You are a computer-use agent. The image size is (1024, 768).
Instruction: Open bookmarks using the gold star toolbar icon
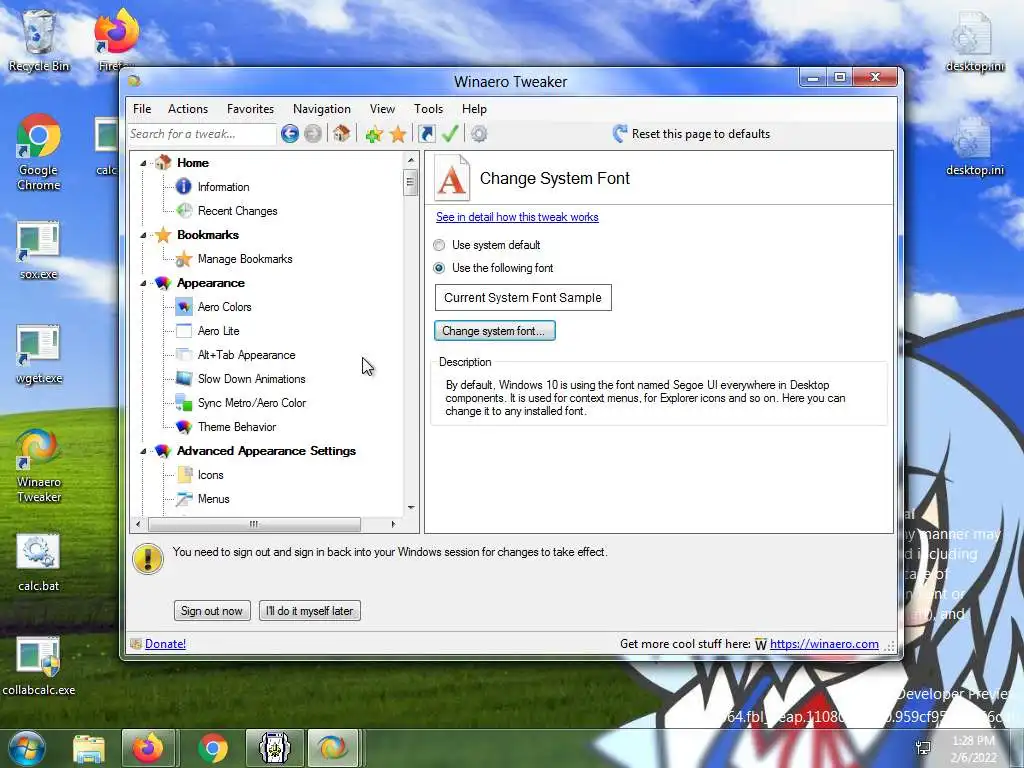(398, 135)
